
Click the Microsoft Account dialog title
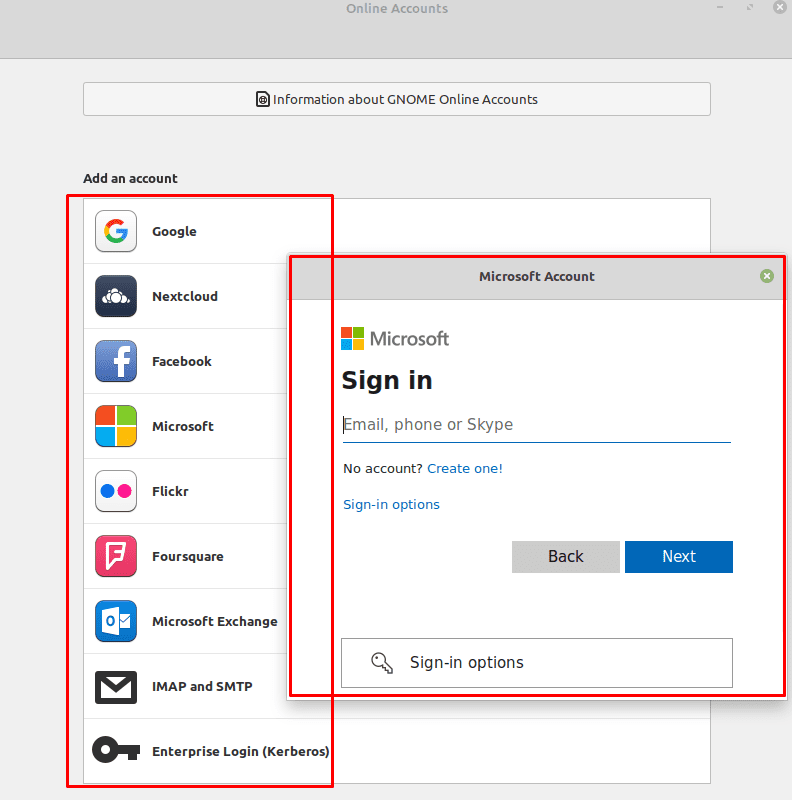pos(537,277)
